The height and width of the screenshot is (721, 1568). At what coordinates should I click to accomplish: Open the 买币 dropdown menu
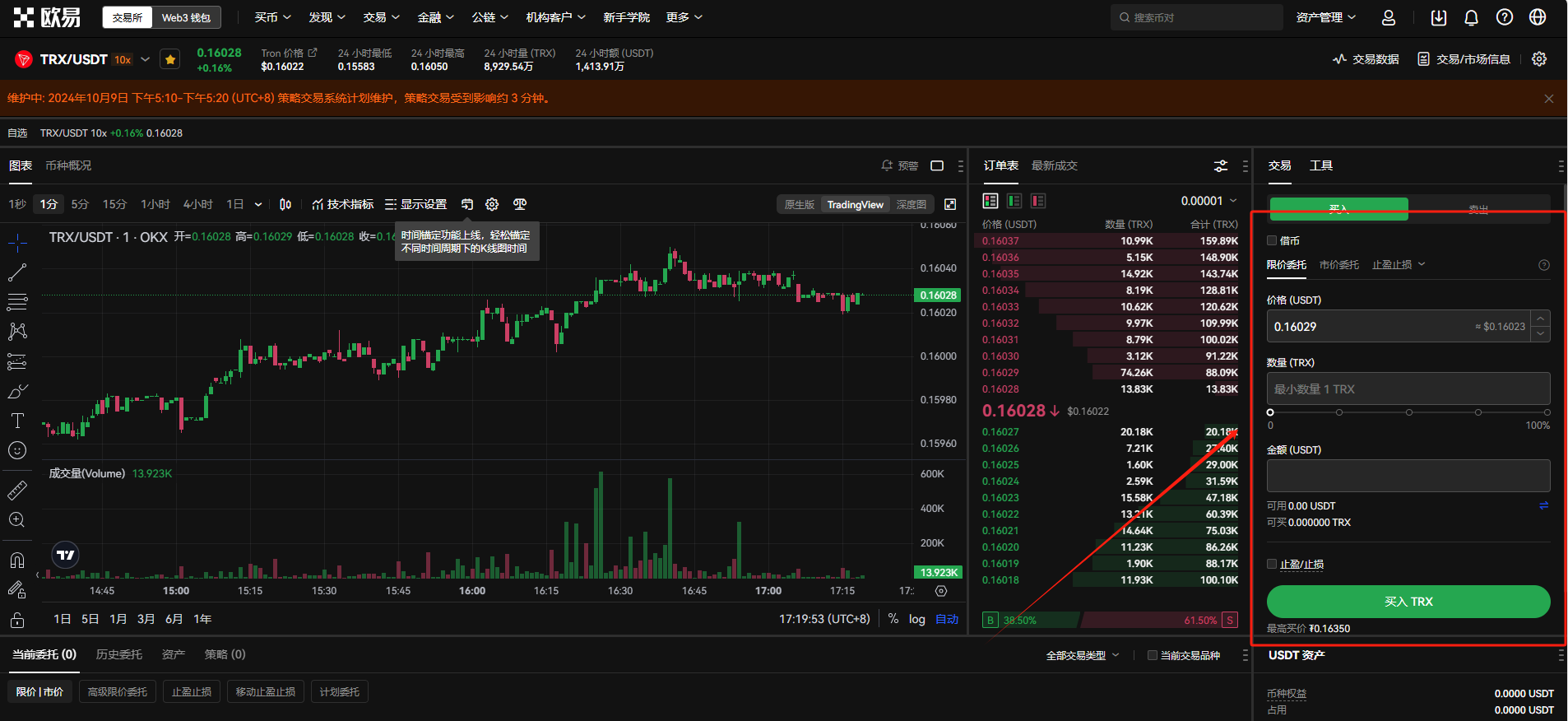pos(272,17)
